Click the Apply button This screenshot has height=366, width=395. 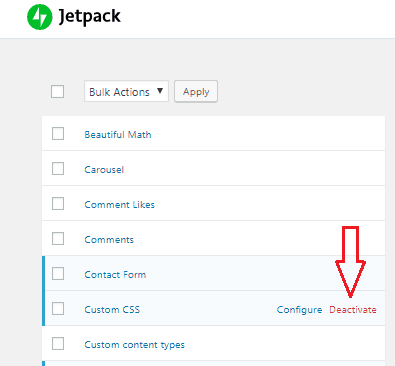[196, 91]
